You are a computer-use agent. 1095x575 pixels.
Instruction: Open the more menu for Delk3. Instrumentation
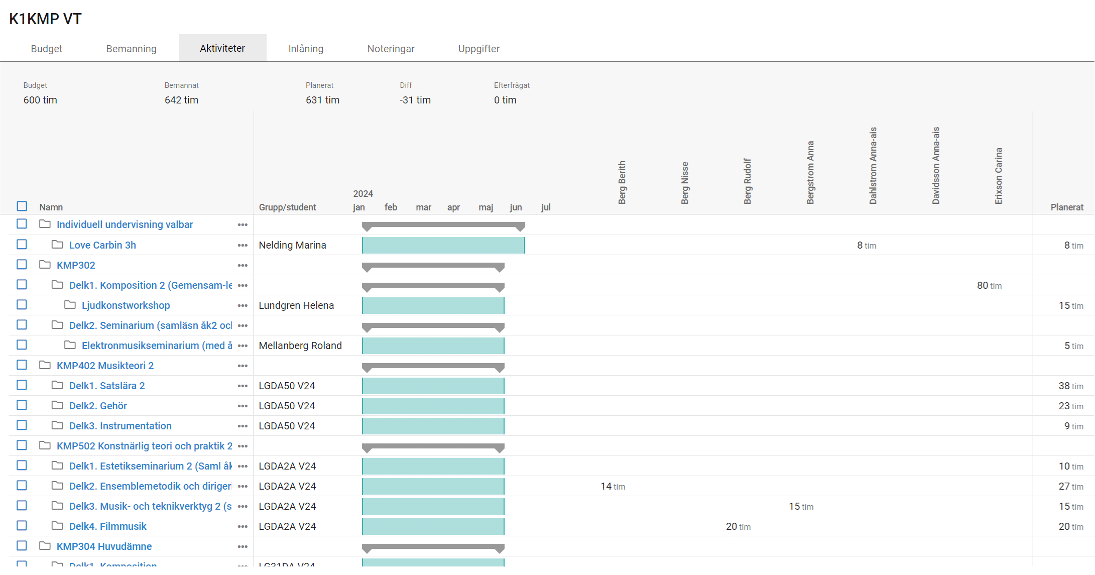click(242, 426)
